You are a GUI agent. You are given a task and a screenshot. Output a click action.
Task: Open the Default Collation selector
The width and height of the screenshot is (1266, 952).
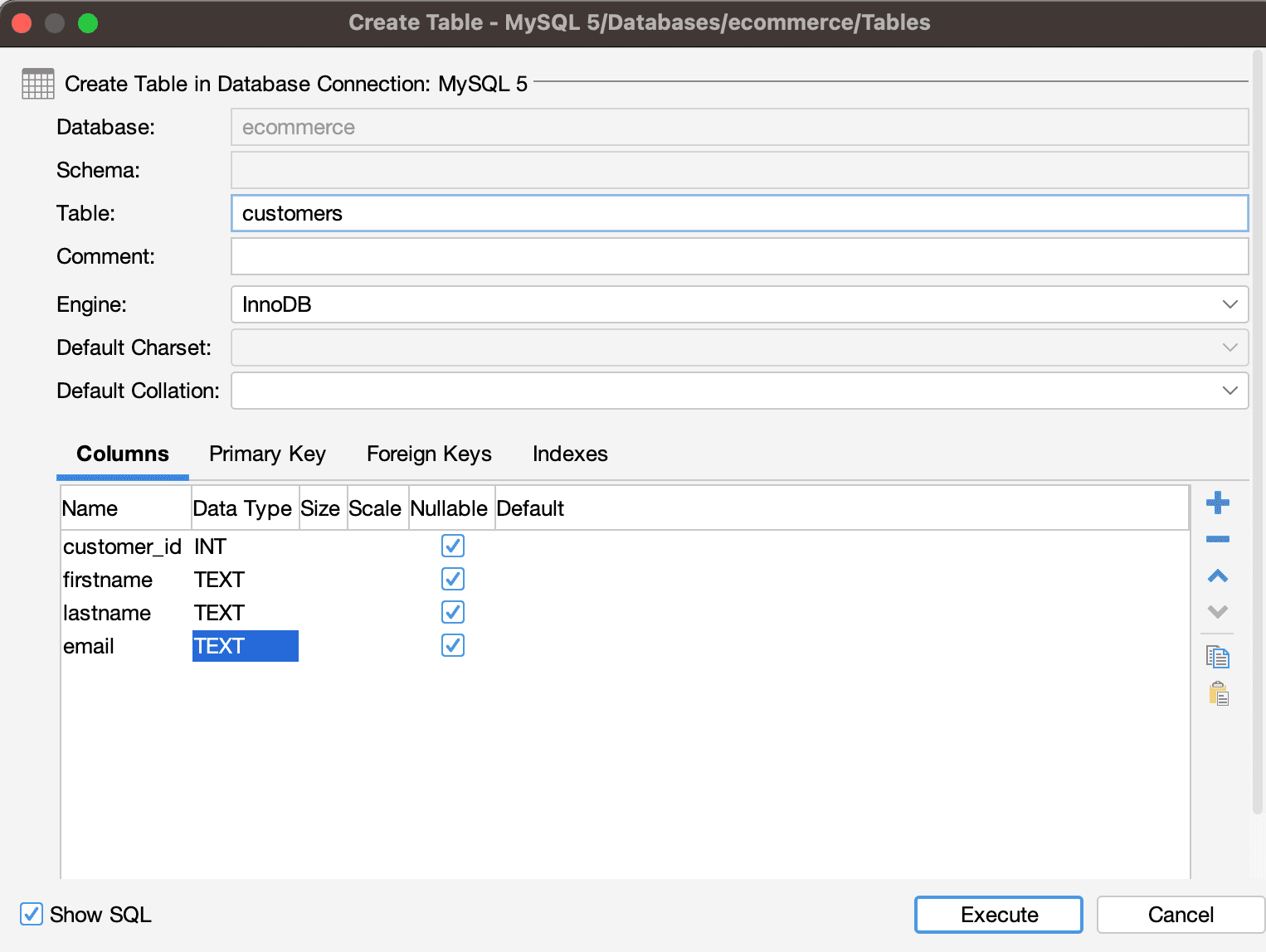[1230, 391]
